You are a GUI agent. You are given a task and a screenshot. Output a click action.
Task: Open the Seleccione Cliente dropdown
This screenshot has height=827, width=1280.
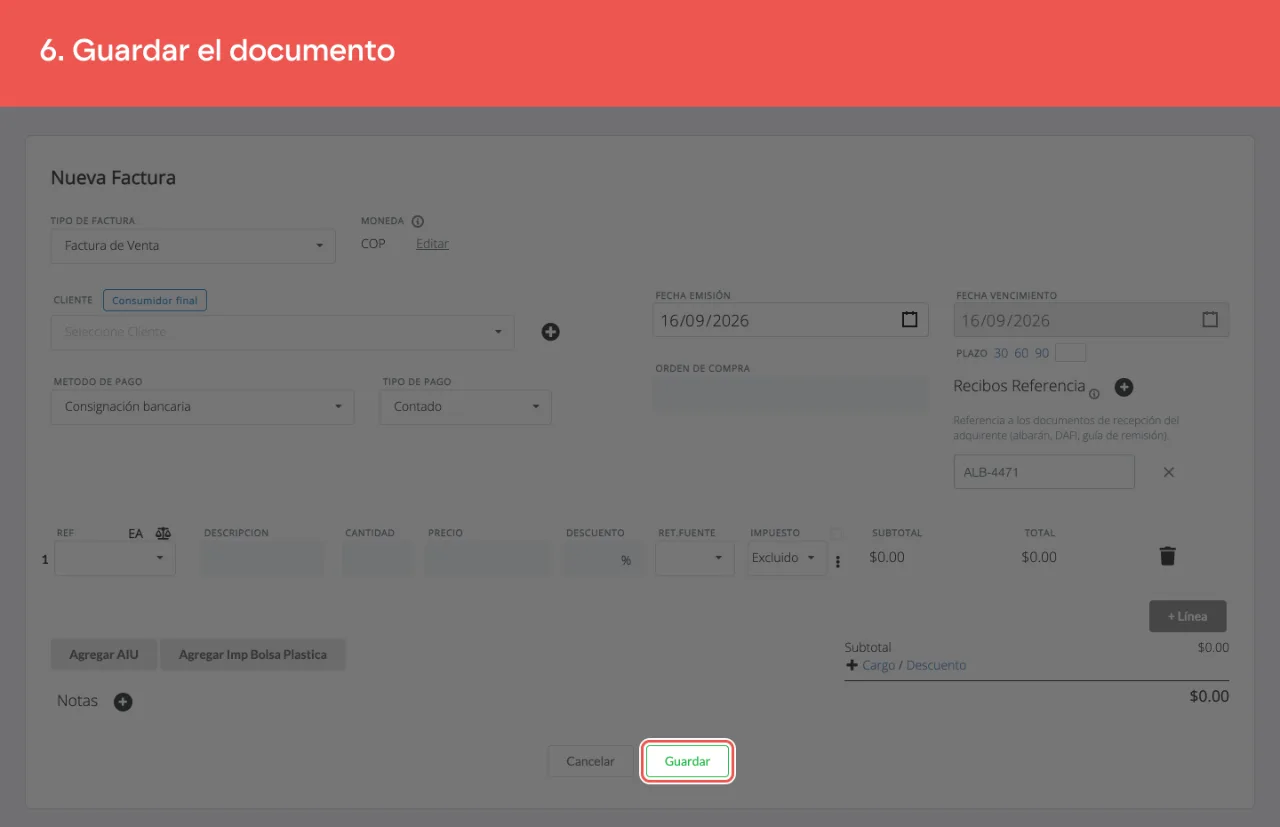click(x=282, y=332)
